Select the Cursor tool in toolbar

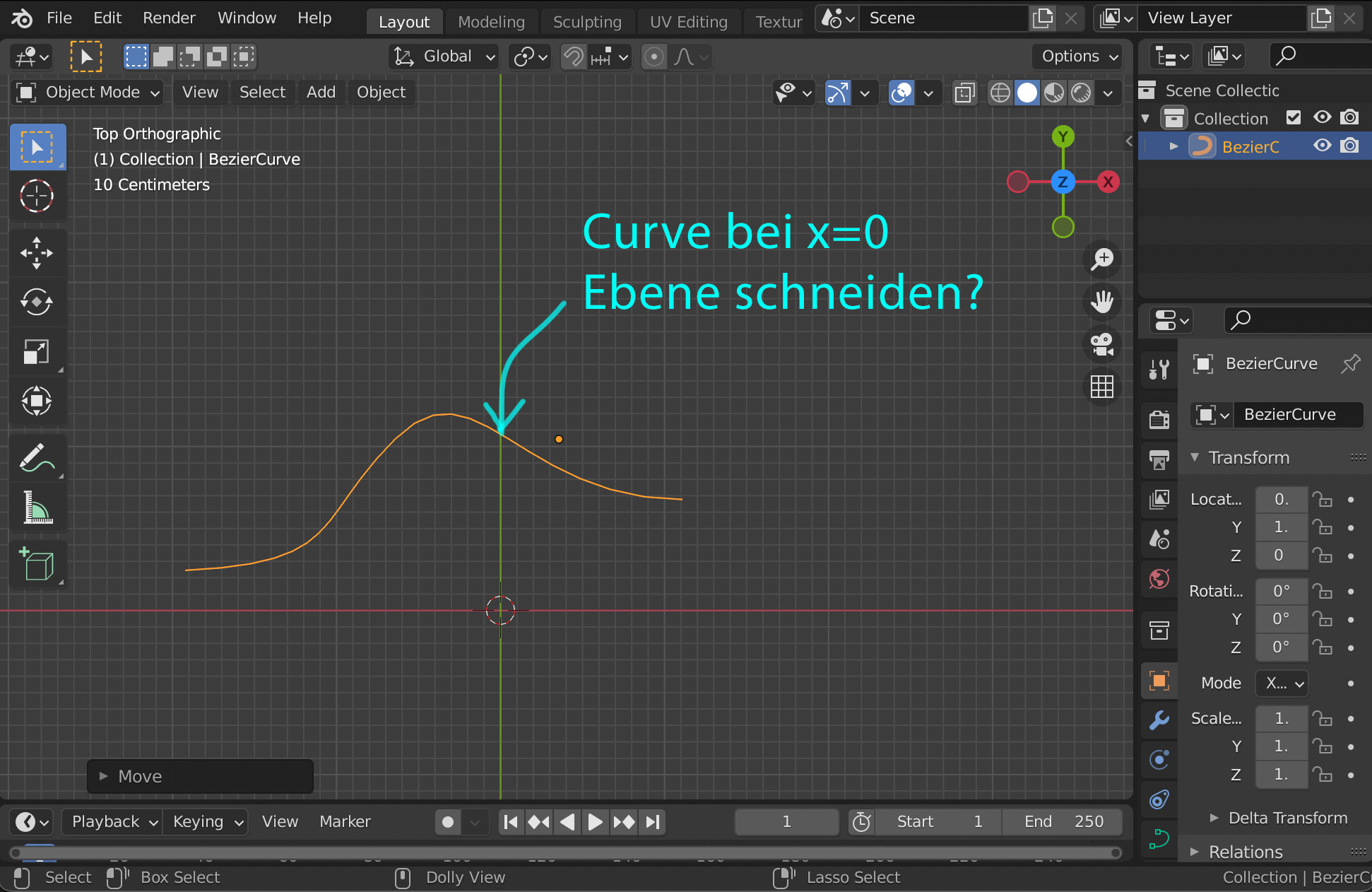pyautogui.click(x=37, y=196)
